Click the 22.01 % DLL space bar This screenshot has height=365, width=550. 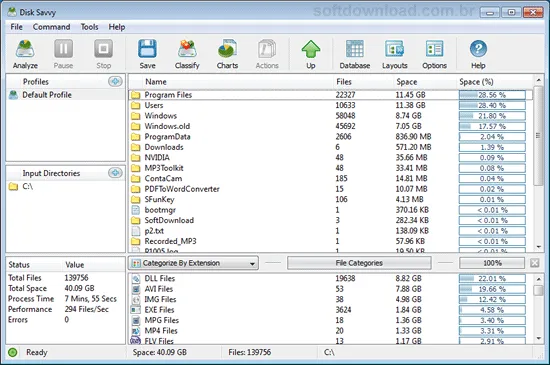point(492,279)
